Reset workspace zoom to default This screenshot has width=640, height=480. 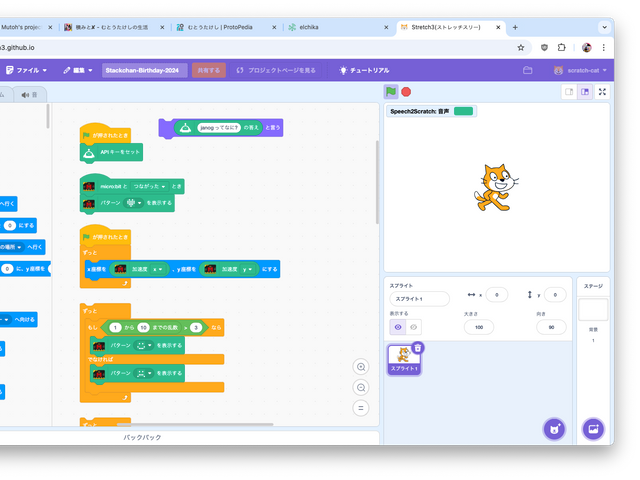point(361,408)
